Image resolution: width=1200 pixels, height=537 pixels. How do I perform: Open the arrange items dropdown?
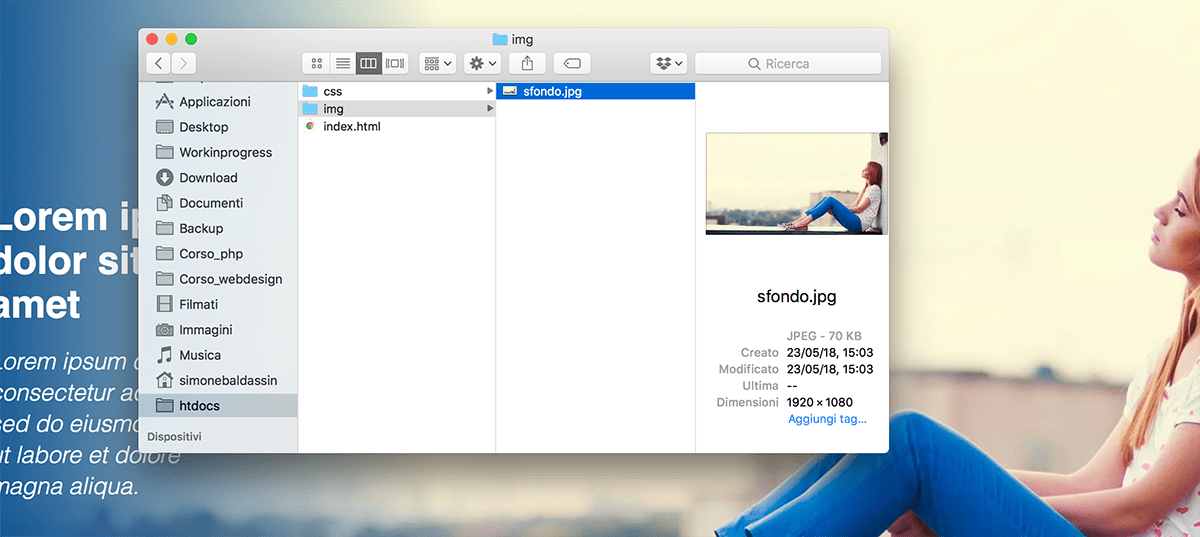tap(438, 63)
